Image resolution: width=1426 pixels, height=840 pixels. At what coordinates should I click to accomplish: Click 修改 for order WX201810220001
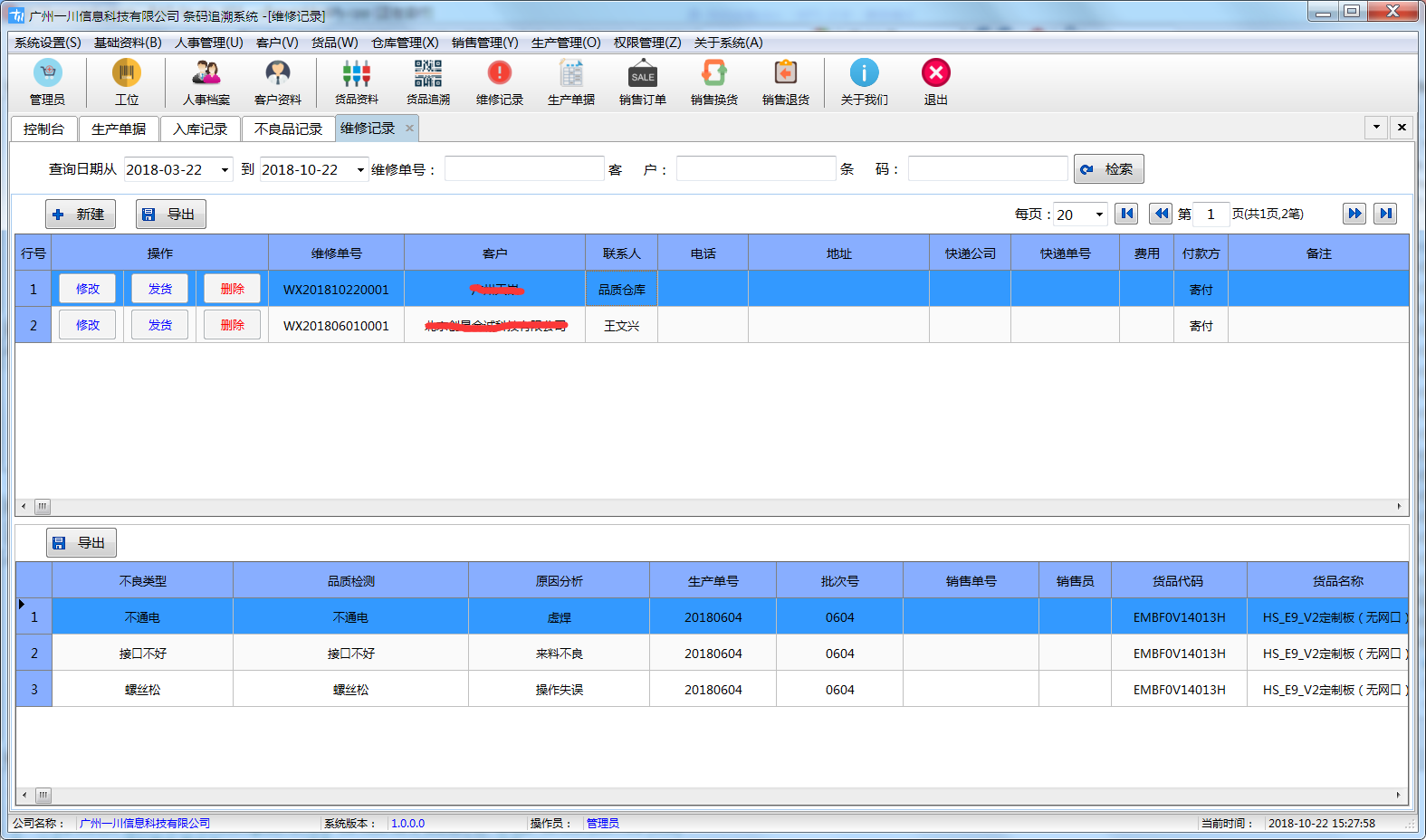[x=88, y=289]
